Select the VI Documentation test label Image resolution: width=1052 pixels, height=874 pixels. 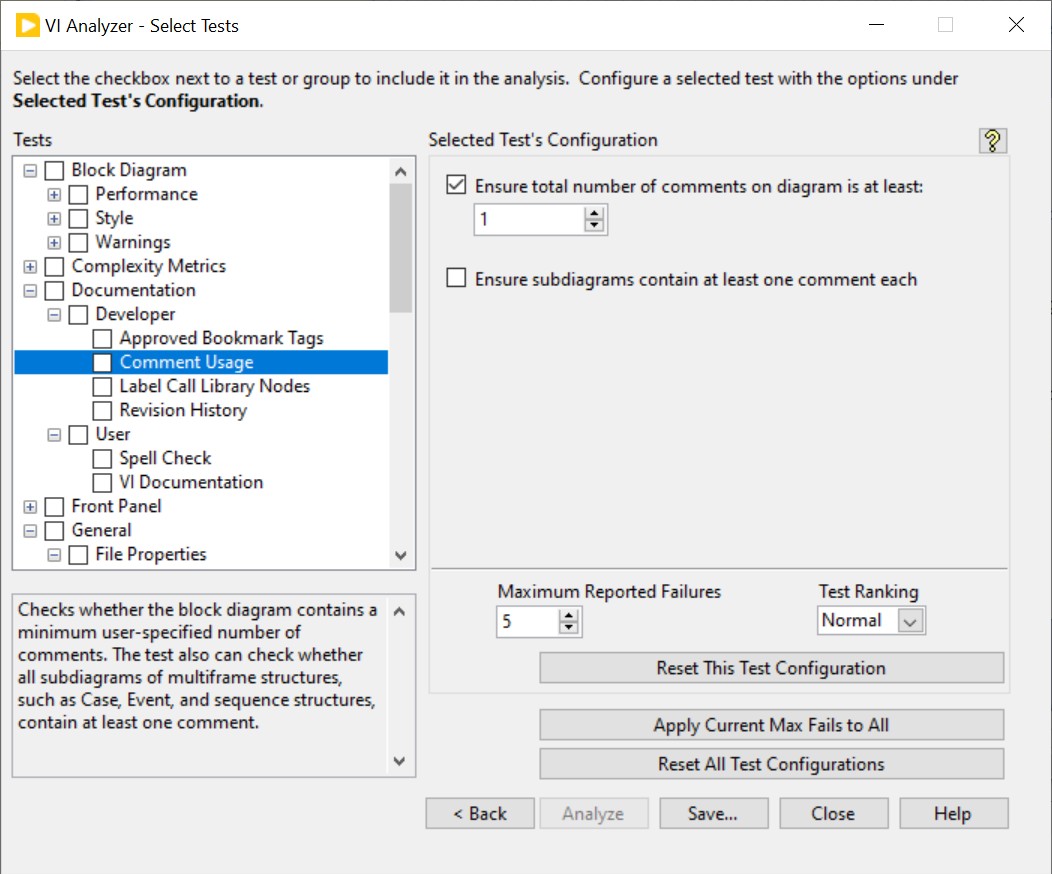191,482
